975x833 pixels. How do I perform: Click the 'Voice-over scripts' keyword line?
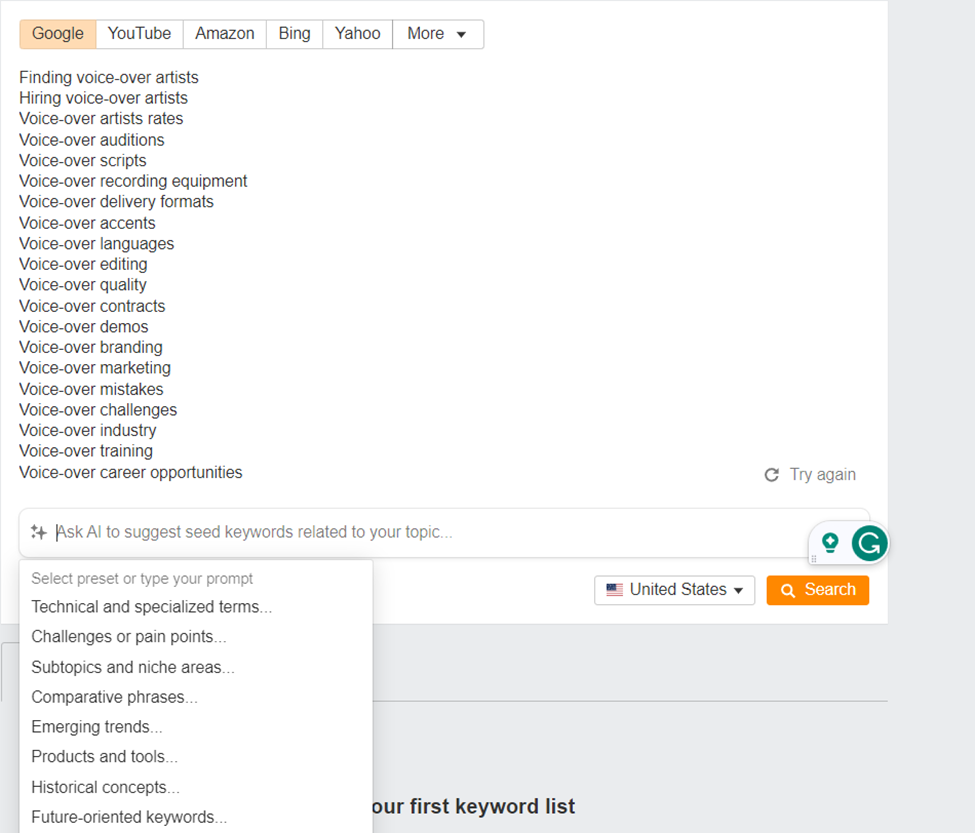click(x=83, y=160)
